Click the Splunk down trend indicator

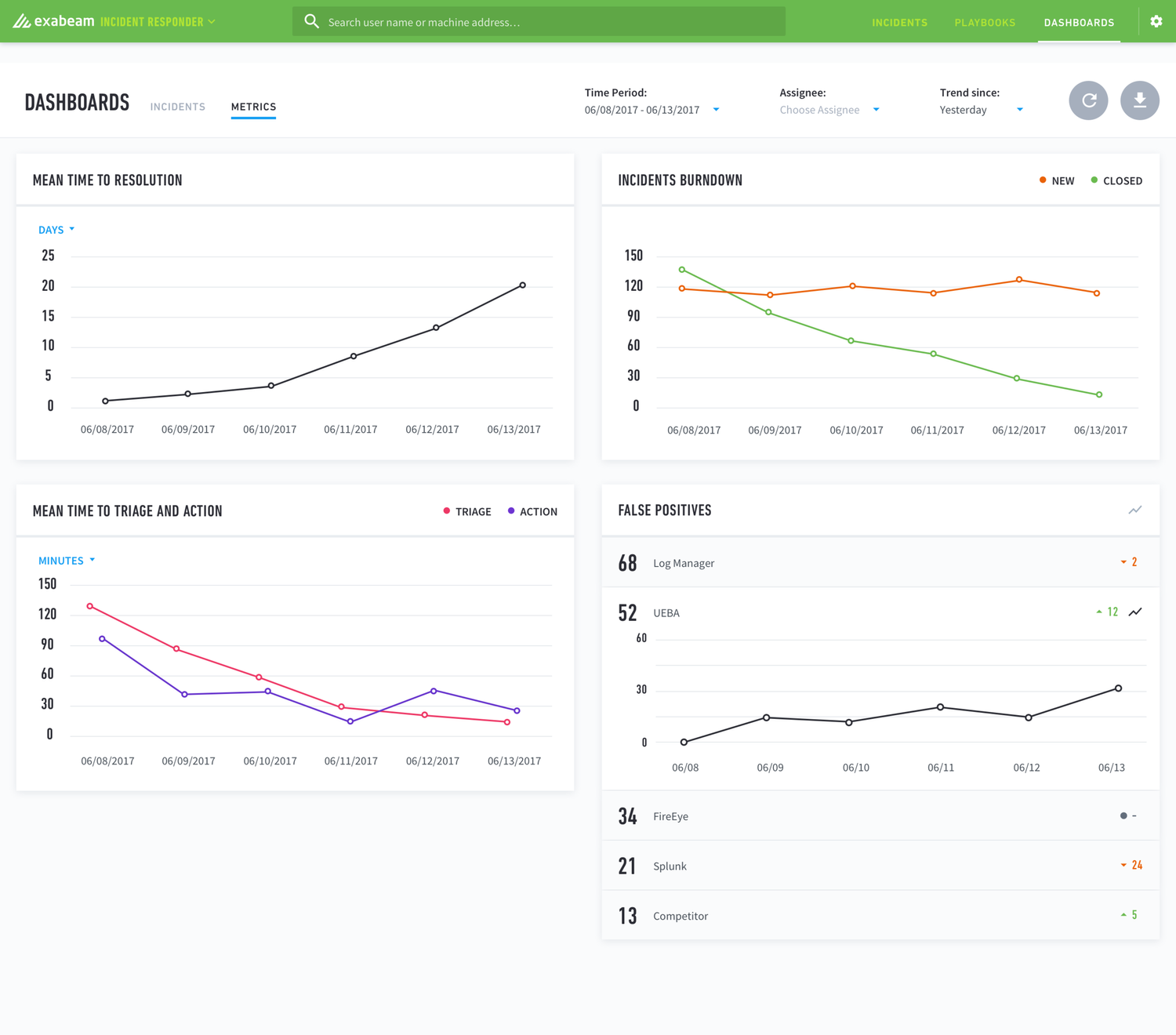pos(1131,865)
